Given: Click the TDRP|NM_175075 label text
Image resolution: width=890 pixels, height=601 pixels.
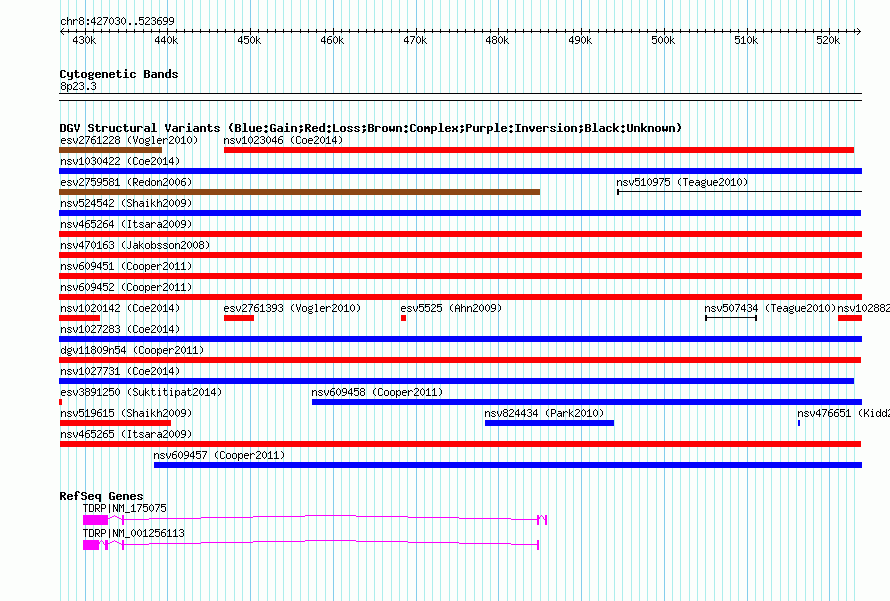Looking at the screenshot, I should click(x=125, y=508).
